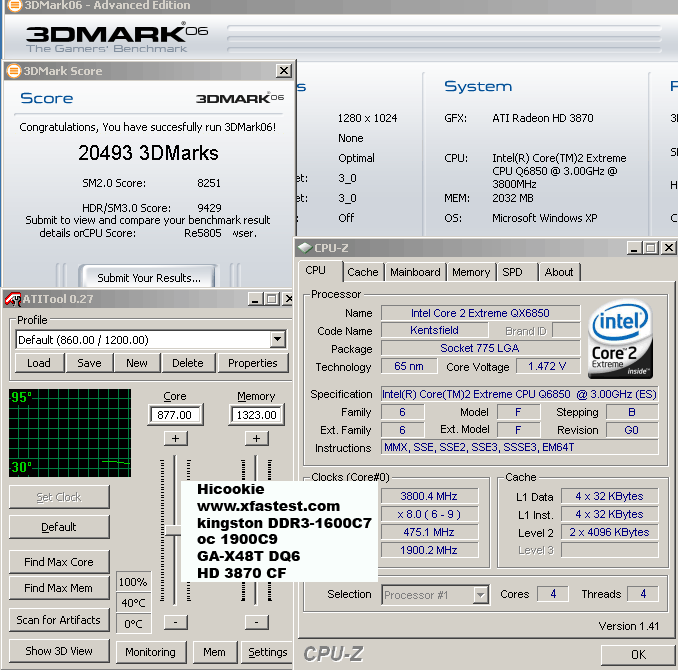The width and height of the screenshot is (678, 670).
Task: Click the New profile button
Action: [137, 363]
